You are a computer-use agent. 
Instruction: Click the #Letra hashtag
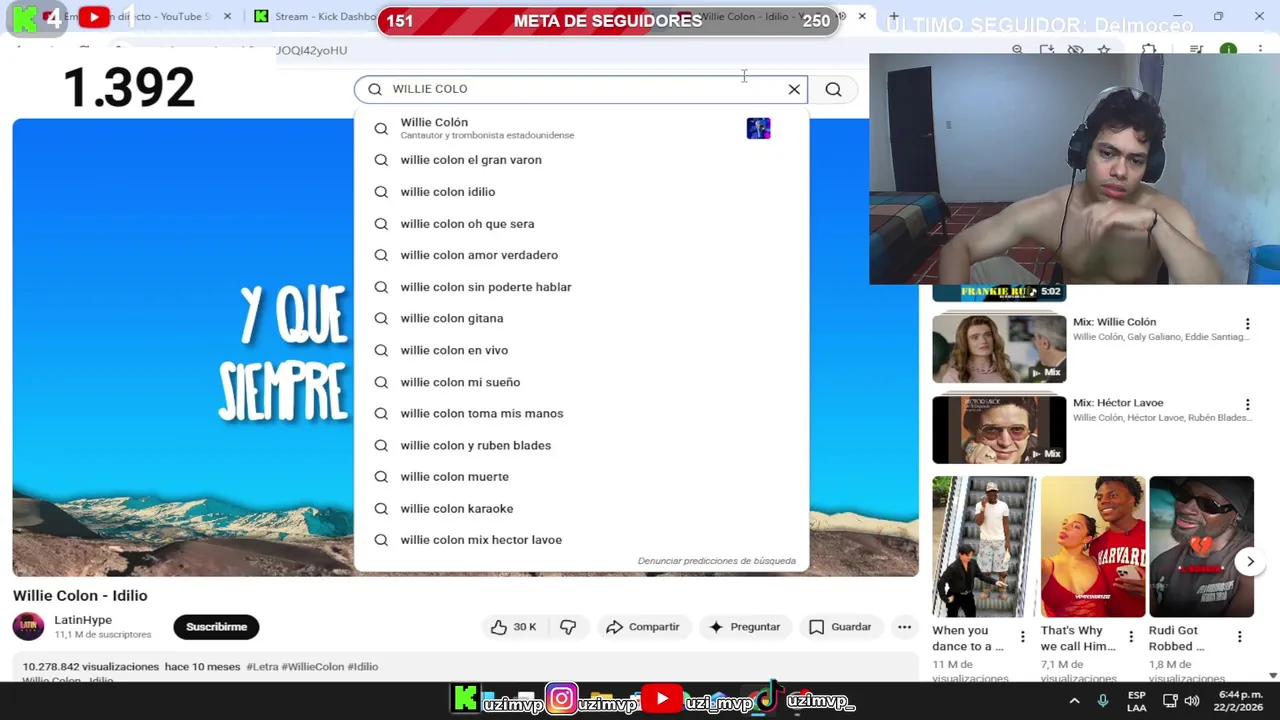tap(262, 667)
